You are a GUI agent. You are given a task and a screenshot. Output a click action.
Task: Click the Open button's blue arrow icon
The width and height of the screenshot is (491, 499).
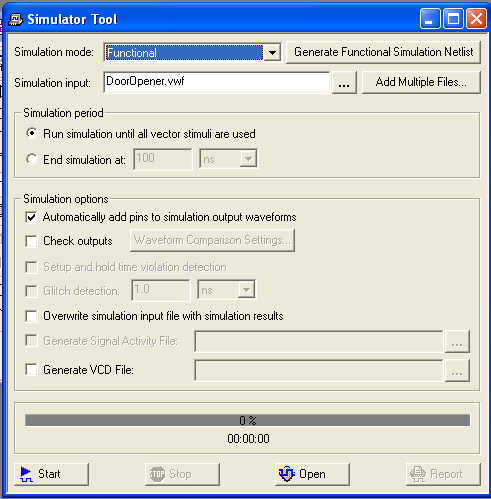tap(287, 474)
